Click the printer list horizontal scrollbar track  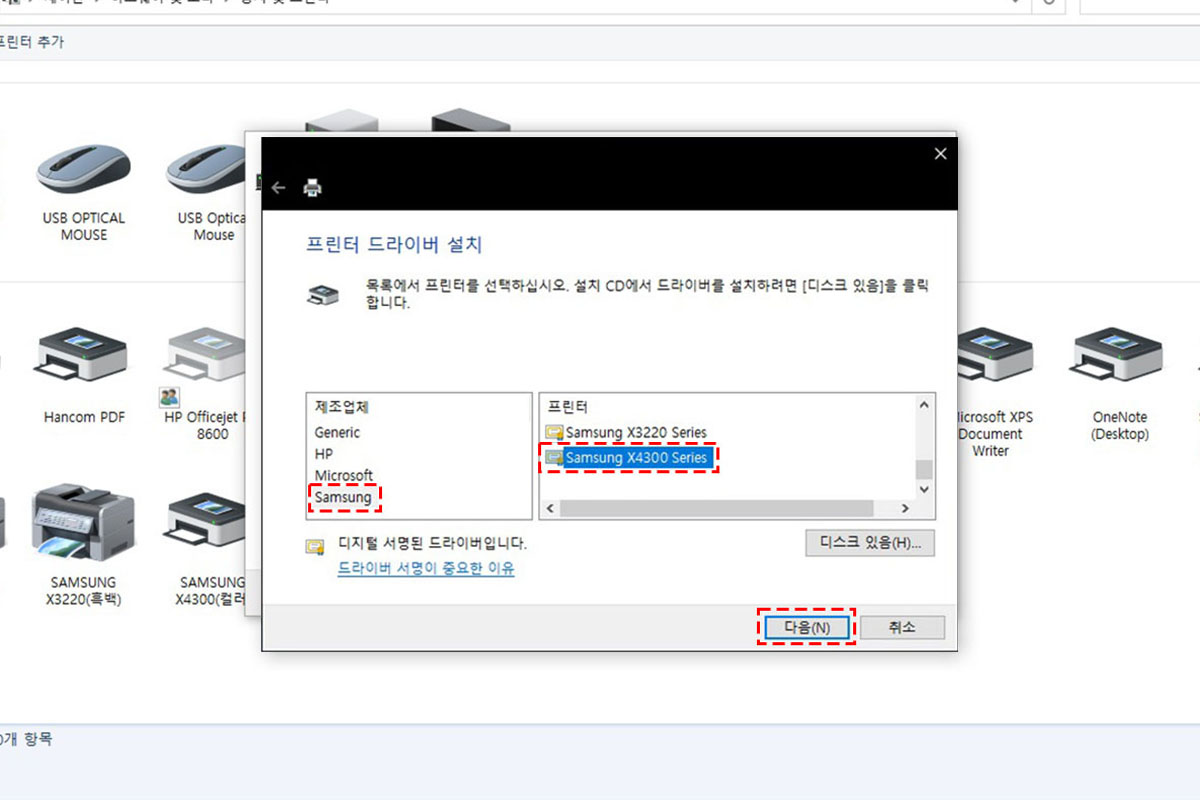(727, 509)
